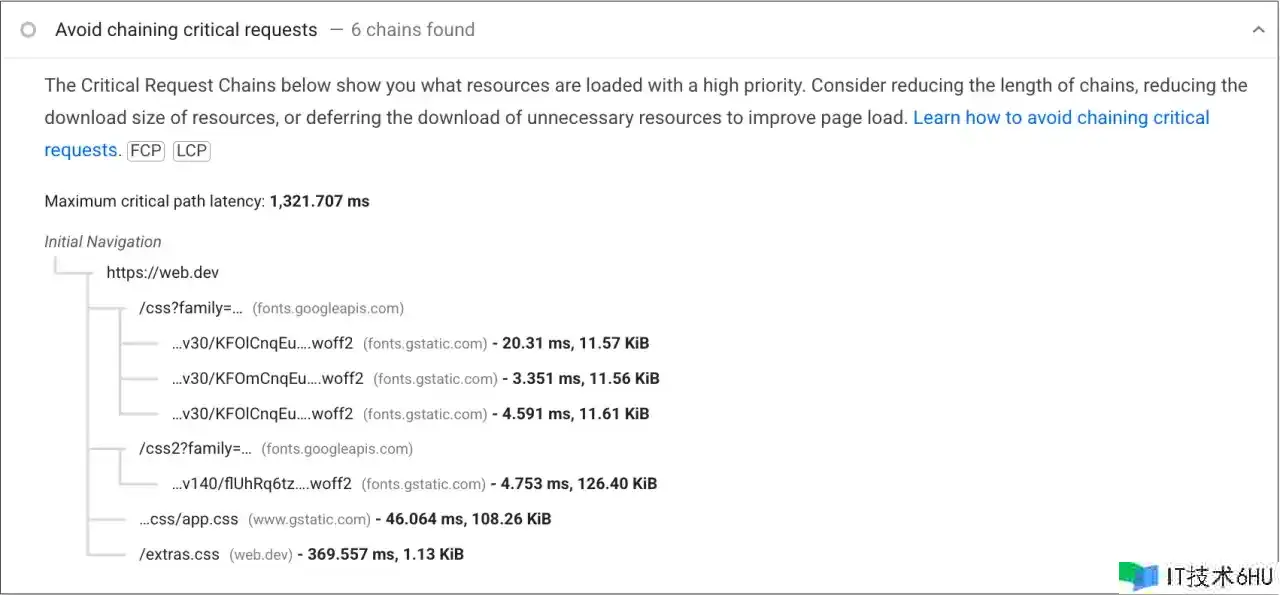Select the v140 flUhRq6tz woff2 entry
The width and height of the screenshot is (1280, 595).
[x=262, y=484]
